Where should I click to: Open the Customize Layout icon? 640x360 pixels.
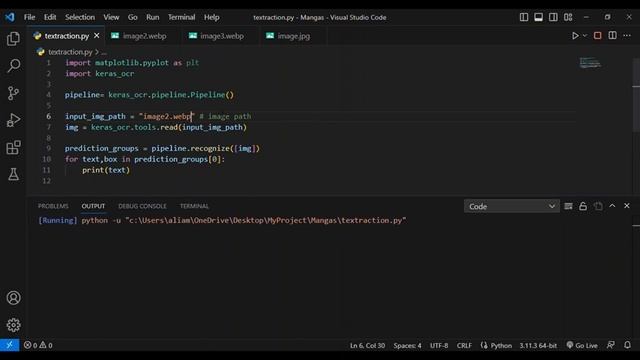pos(568,17)
